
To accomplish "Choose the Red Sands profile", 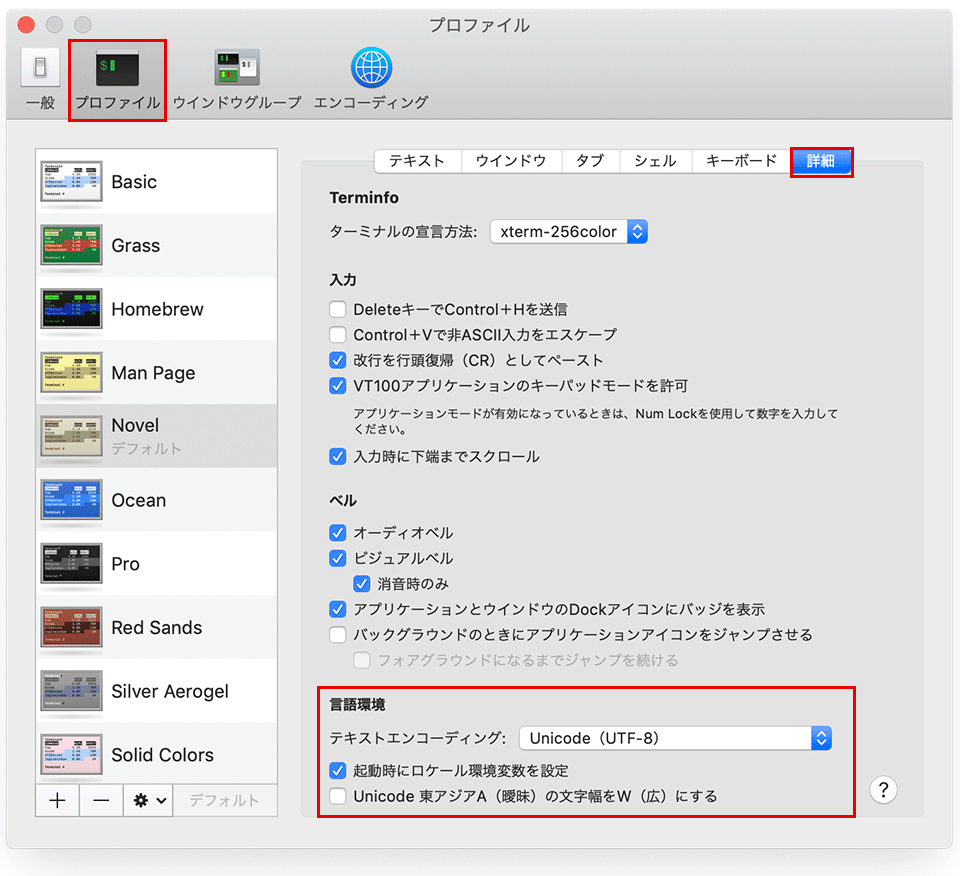I will [x=156, y=627].
